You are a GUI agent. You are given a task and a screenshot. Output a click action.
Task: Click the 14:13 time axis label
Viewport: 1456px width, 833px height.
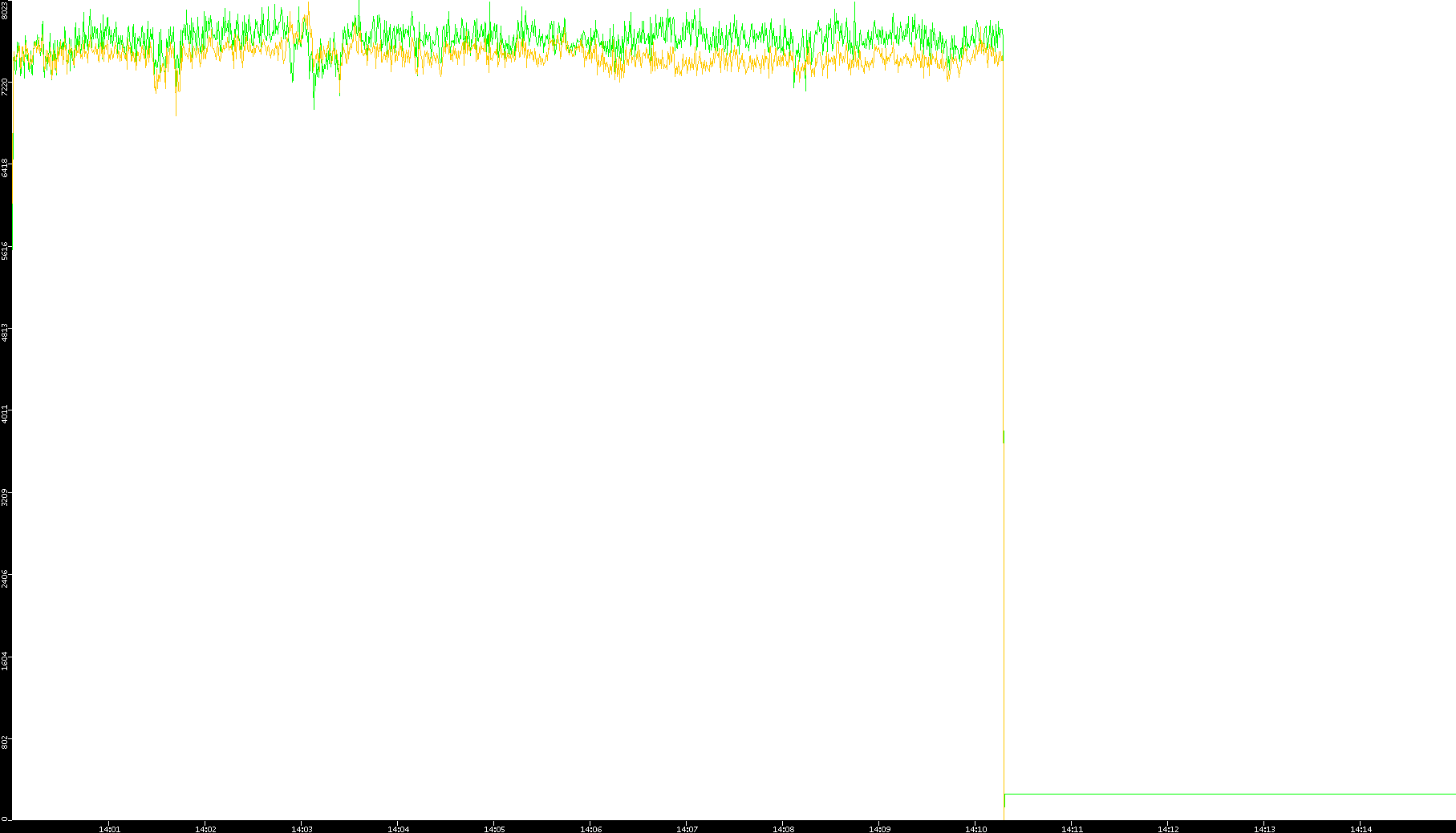(x=1264, y=829)
